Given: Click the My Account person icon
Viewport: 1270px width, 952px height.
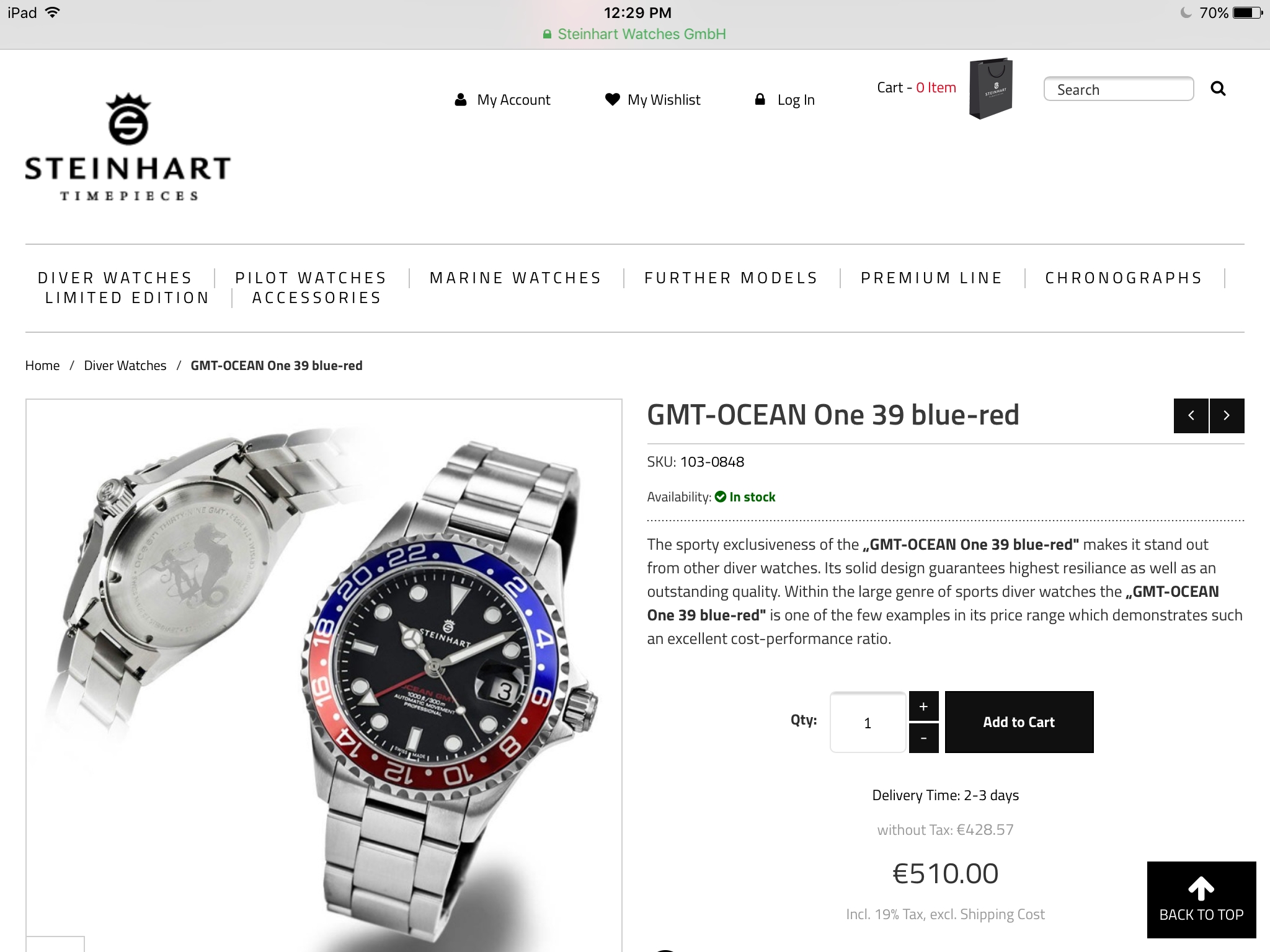Looking at the screenshot, I should (461, 100).
